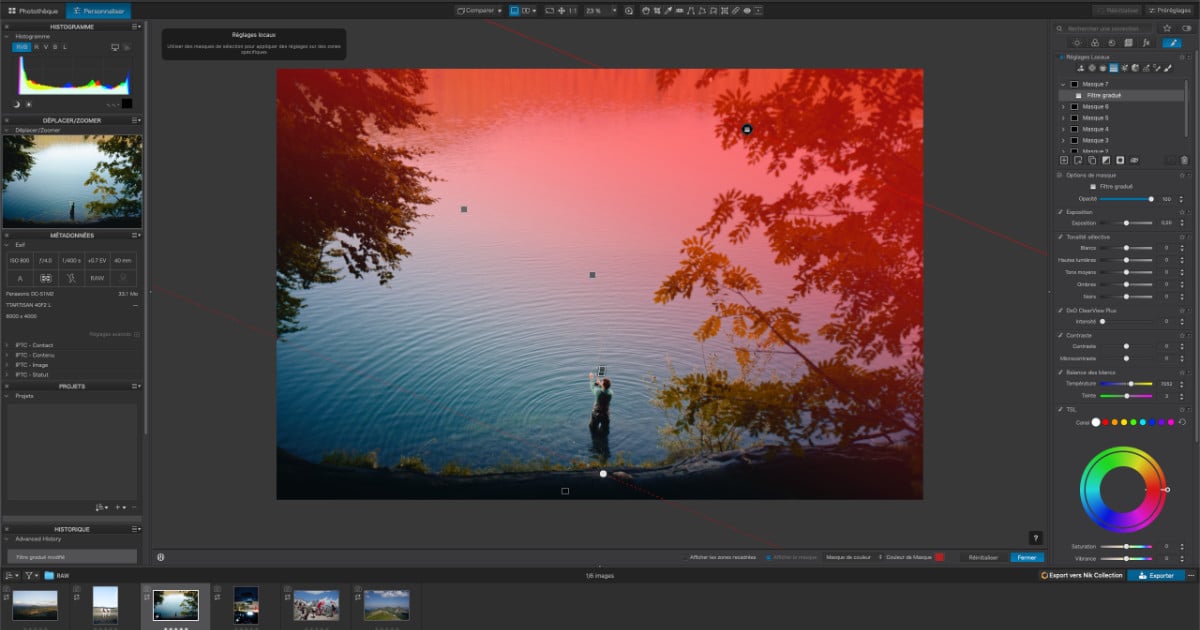Image resolution: width=1200 pixels, height=630 pixels.
Task: Switch to the Personnaliser tab
Action: coord(98,10)
